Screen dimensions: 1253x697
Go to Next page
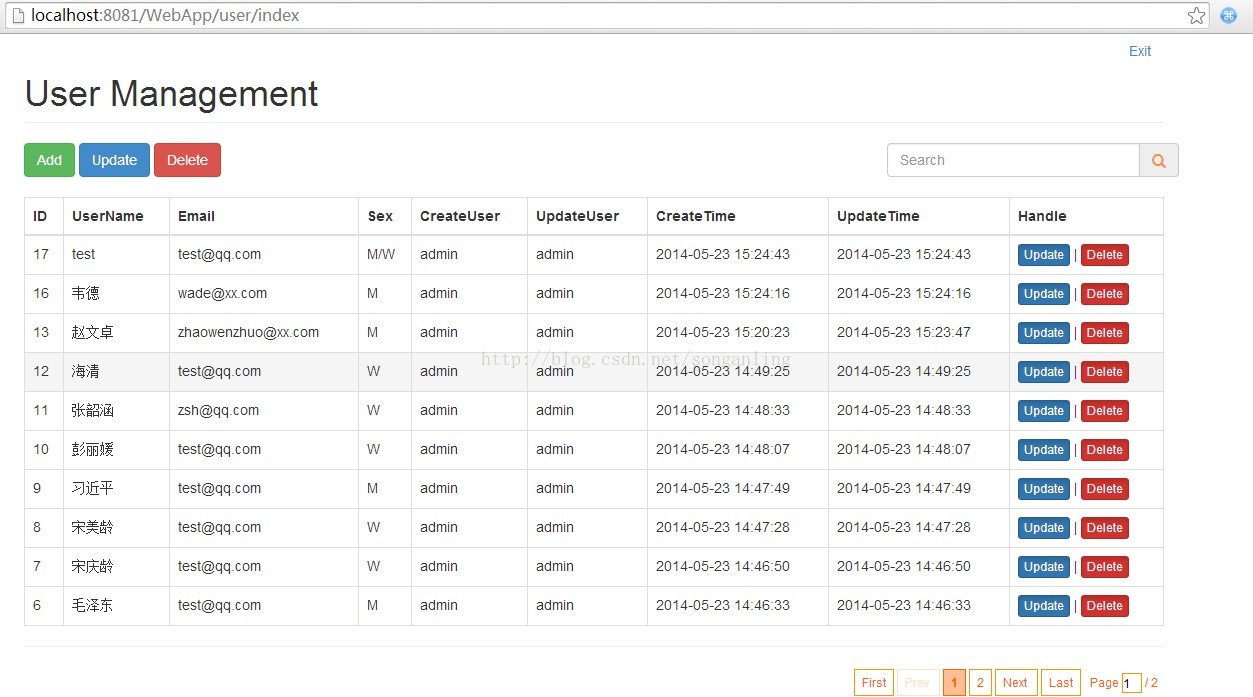[x=1015, y=683]
